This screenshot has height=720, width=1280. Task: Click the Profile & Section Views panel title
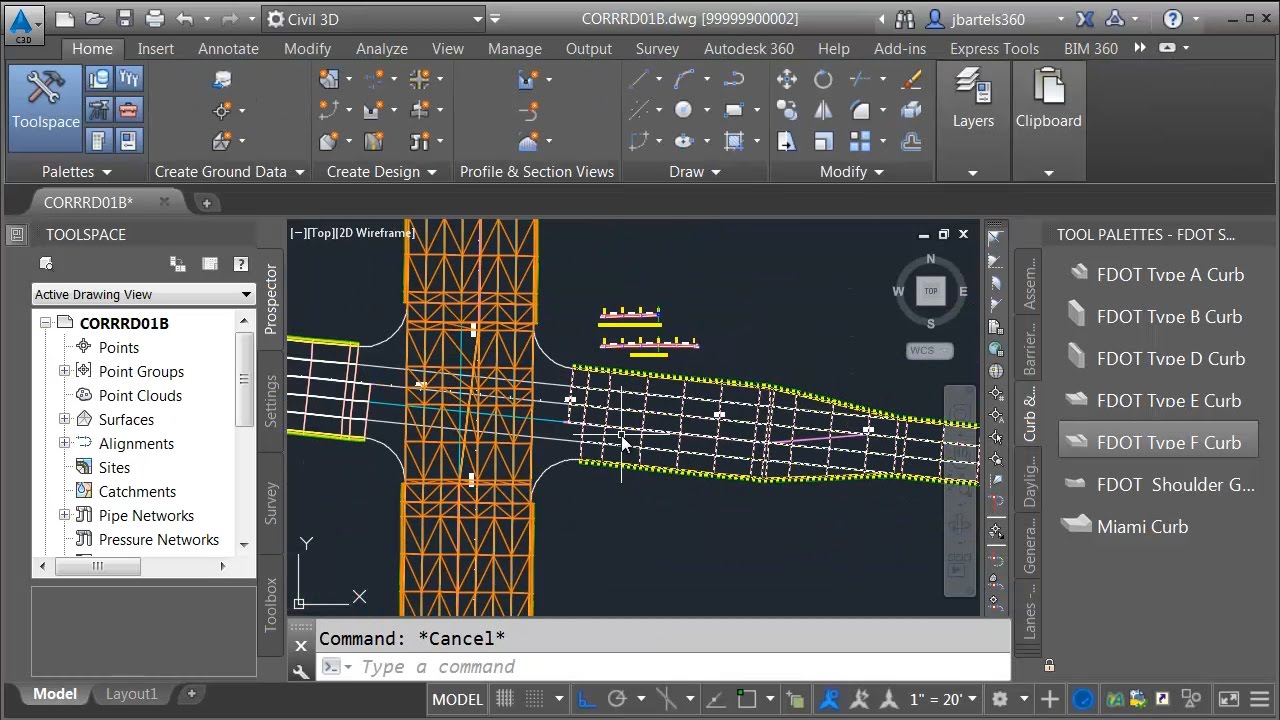tap(537, 172)
